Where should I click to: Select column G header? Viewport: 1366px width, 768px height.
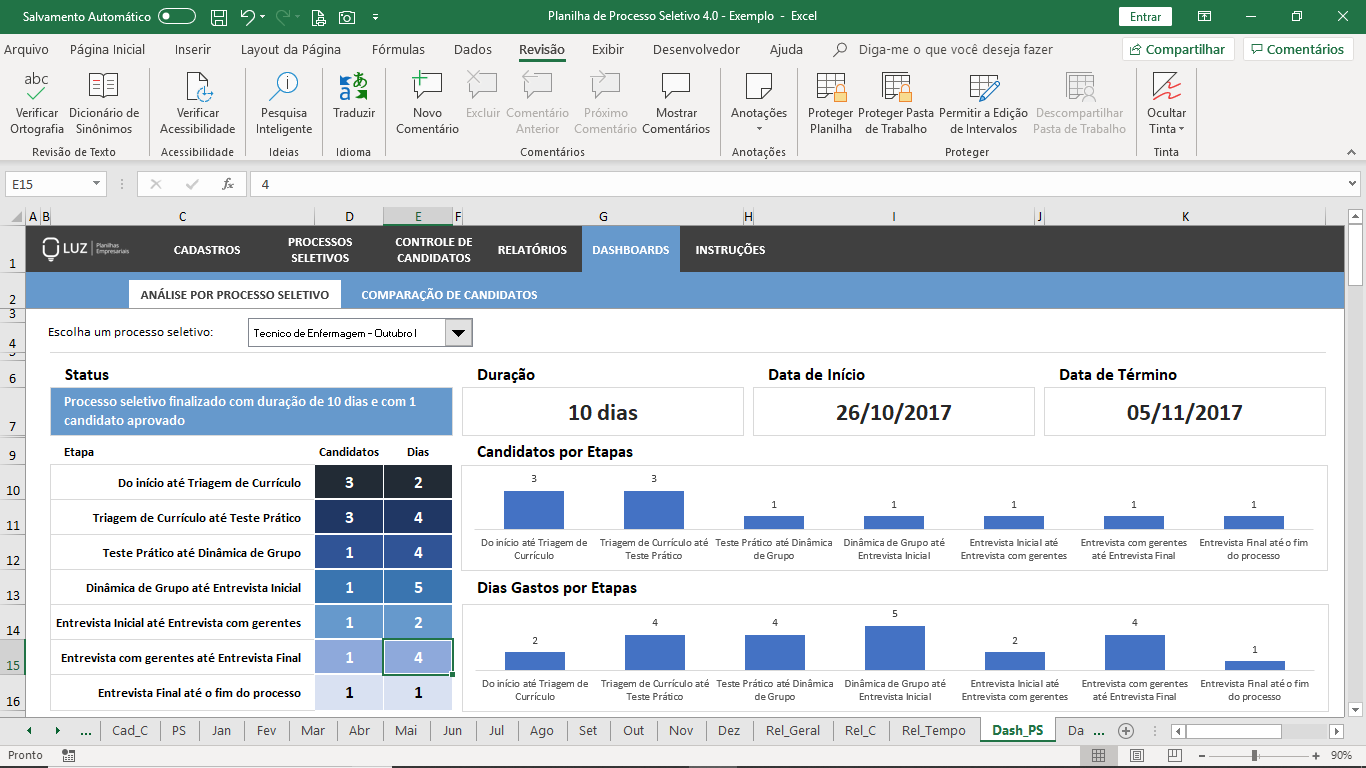[603, 216]
